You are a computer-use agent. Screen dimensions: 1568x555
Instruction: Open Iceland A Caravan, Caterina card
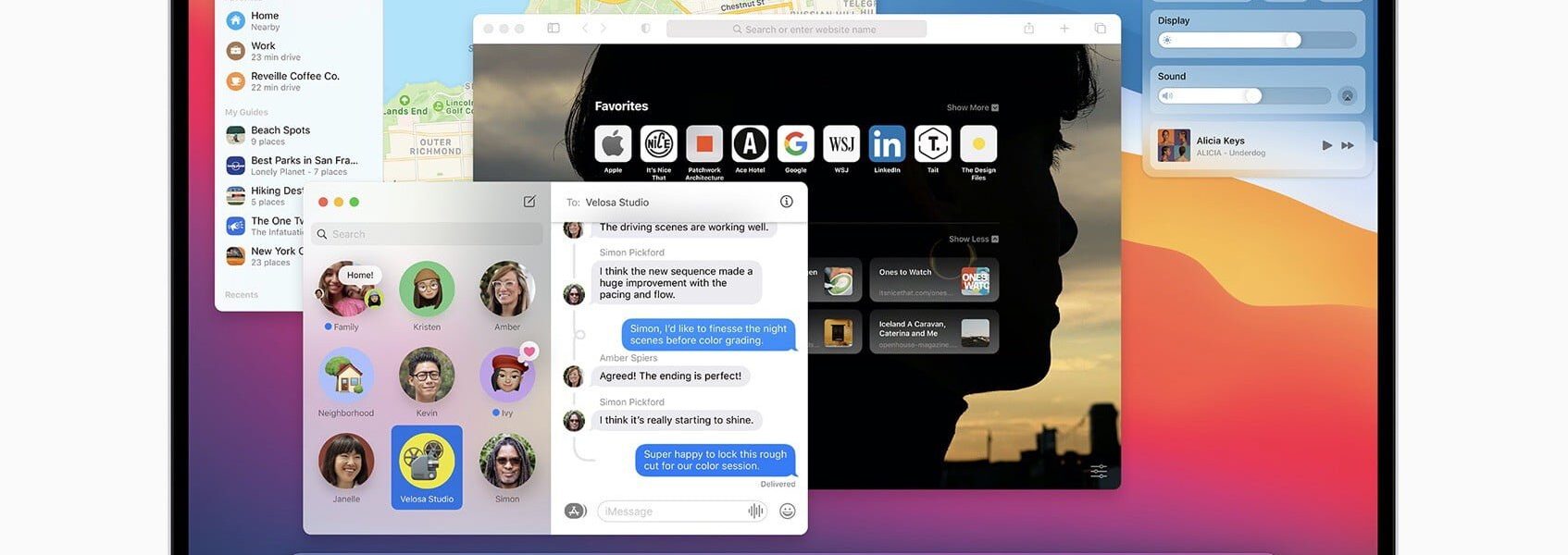tap(934, 332)
